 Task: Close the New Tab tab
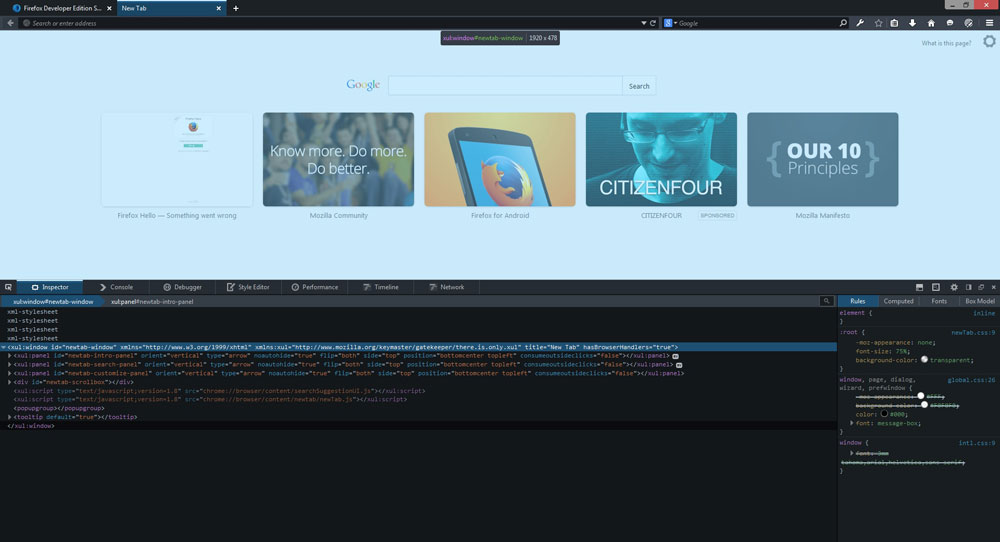pyautogui.click(x=219, y=8)
